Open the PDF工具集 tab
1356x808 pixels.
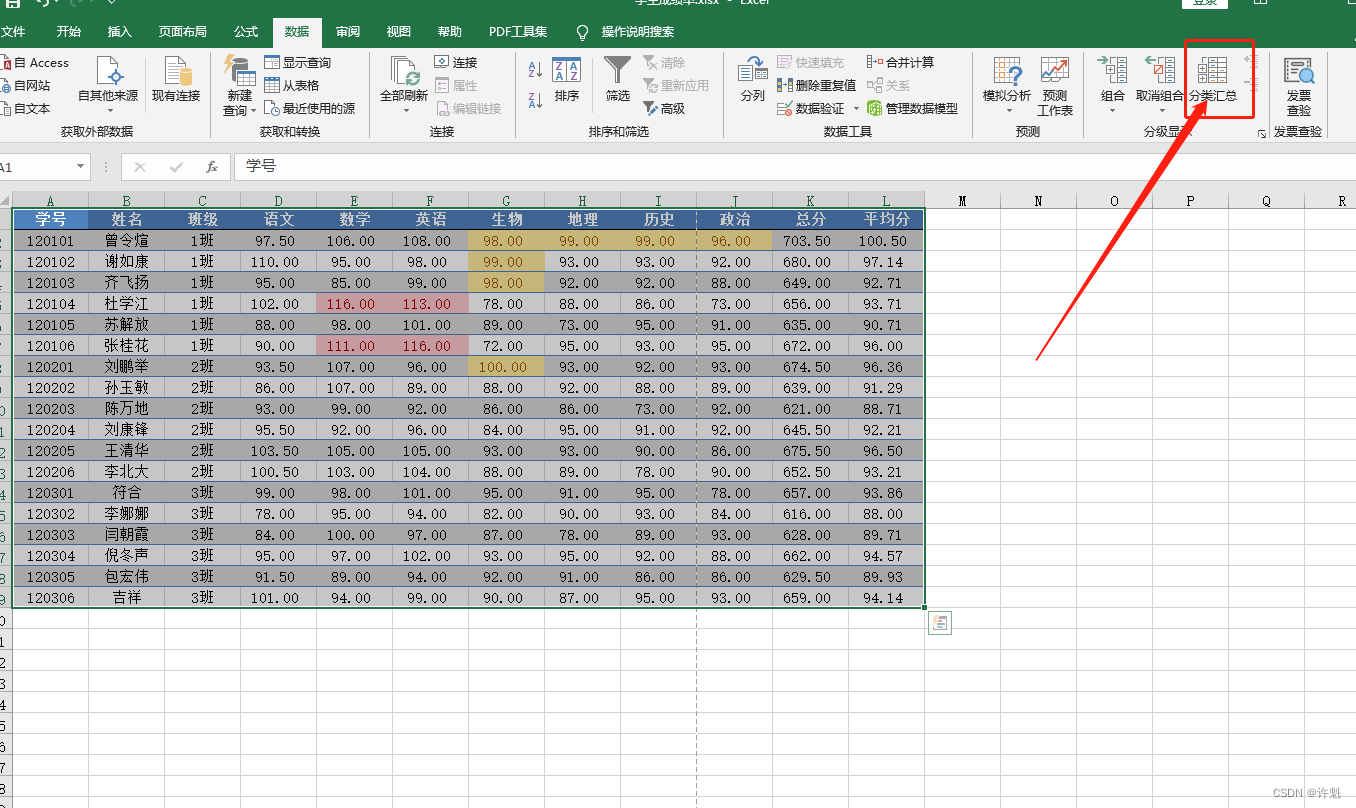519,32
